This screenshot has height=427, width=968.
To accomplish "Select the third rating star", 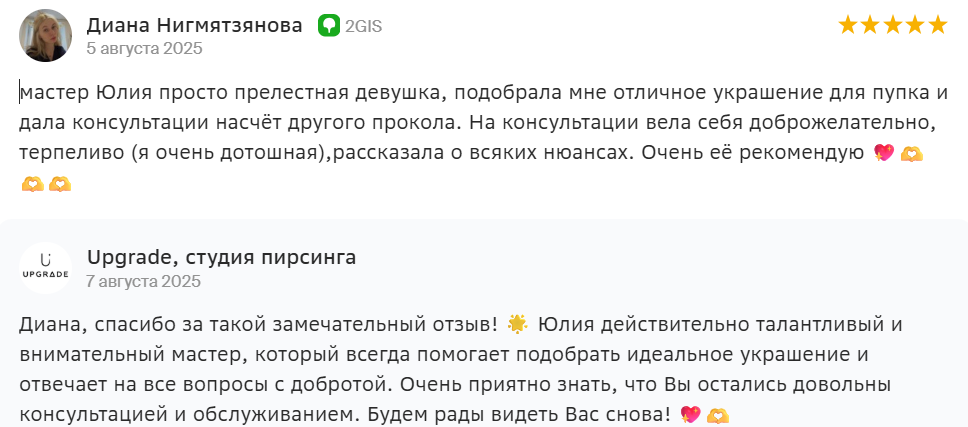I will click(x=892, y=25).
